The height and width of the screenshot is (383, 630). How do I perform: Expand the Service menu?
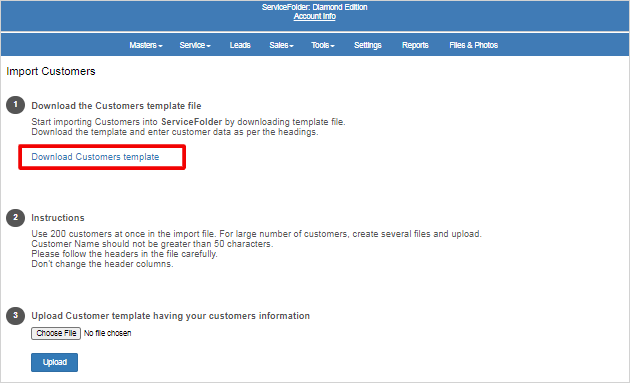point(195,45)
